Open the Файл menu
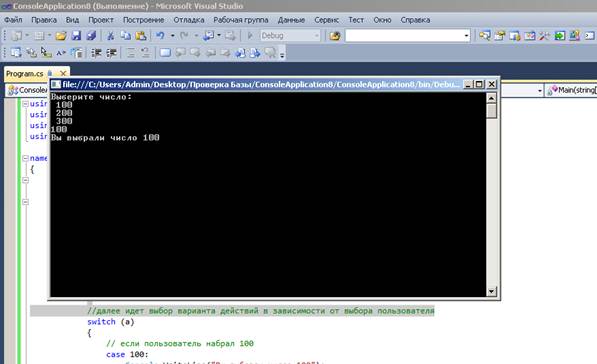 (13, 20)
